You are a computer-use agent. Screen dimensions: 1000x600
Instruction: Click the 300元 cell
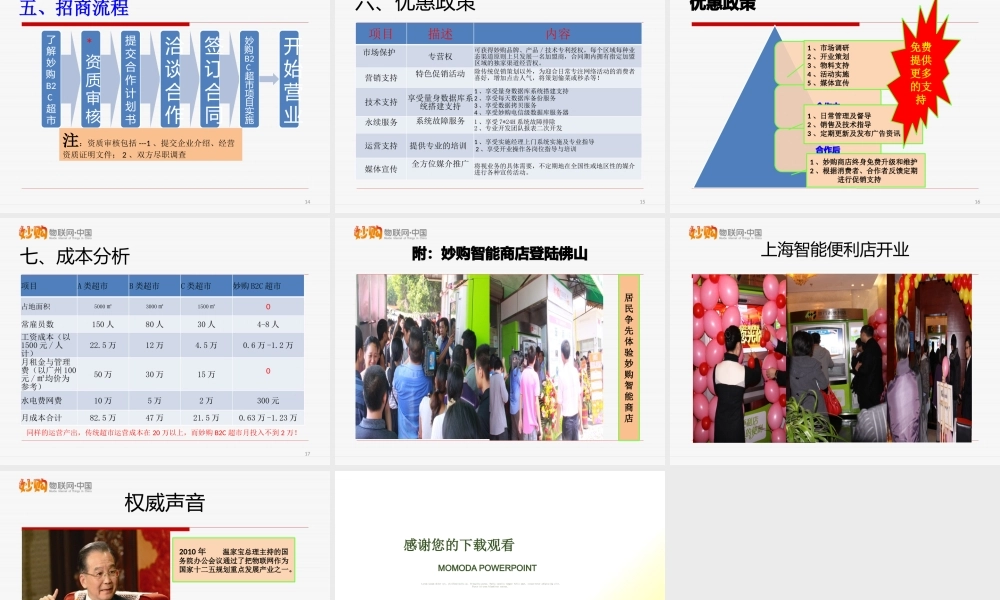coord(268,400)
